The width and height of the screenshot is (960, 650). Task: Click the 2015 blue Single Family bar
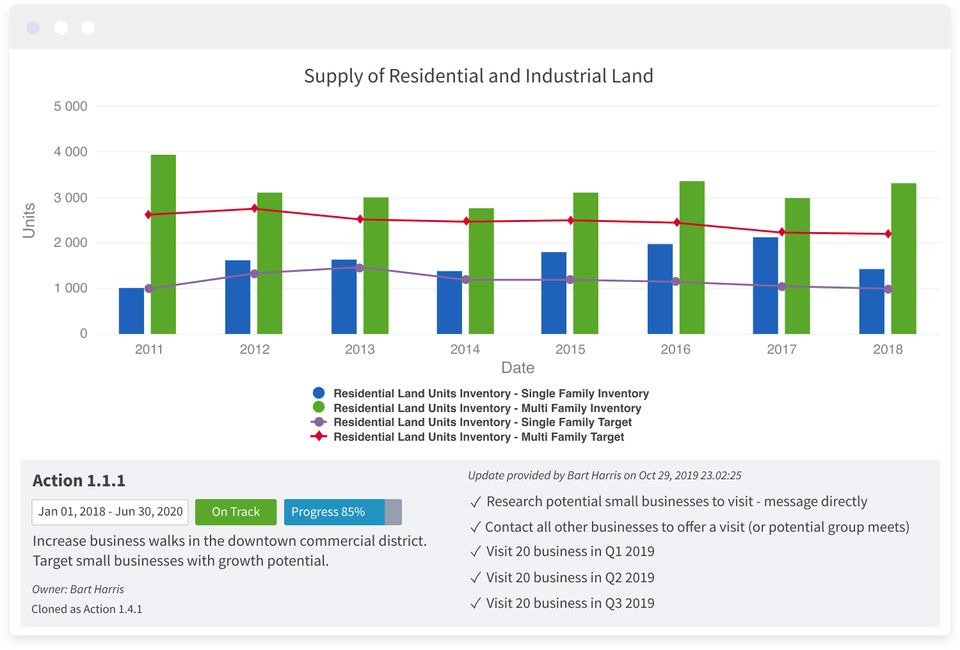[553, 293]
